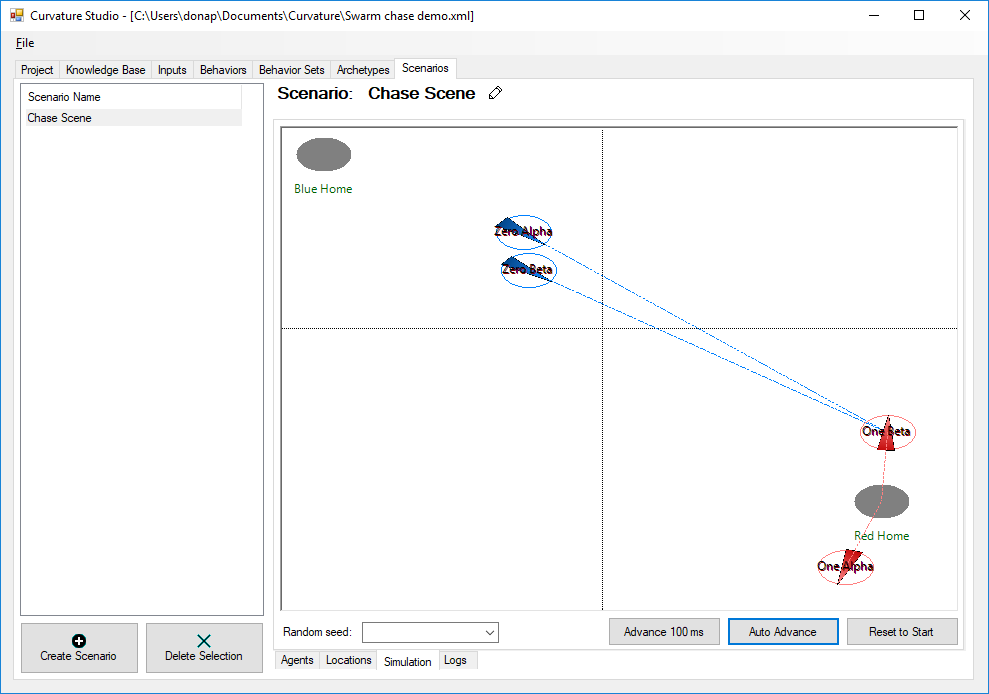This screenshot has width=989, height=694.
Task: Close the Curvature Studio window
Action: tap(964, 15)
